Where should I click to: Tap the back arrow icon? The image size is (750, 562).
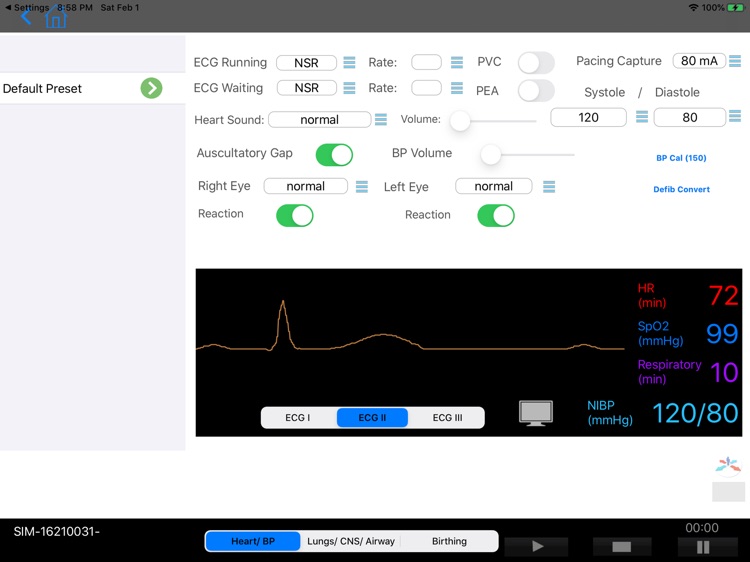tap(26, 17)
